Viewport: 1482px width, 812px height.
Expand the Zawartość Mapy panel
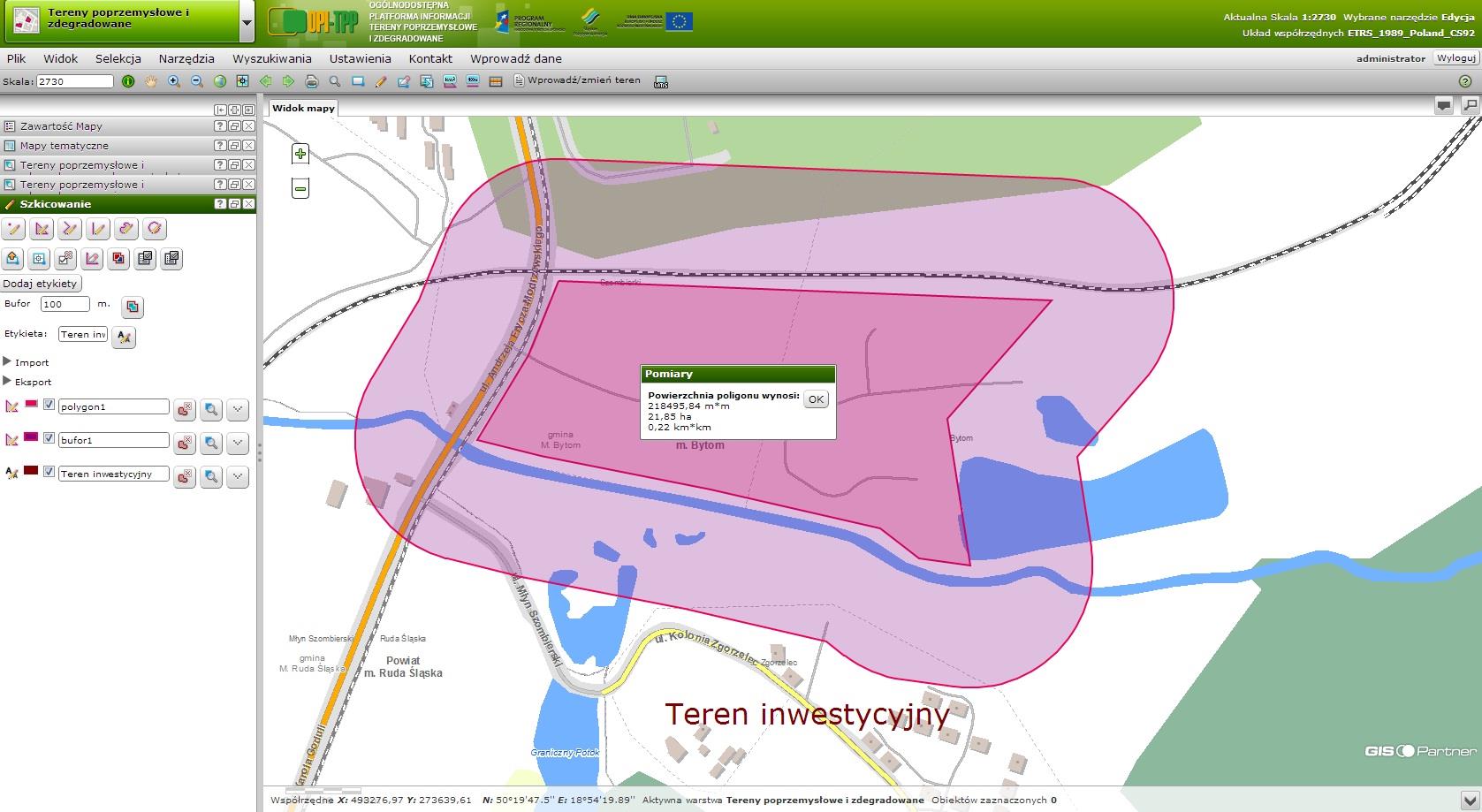(128, 126)
